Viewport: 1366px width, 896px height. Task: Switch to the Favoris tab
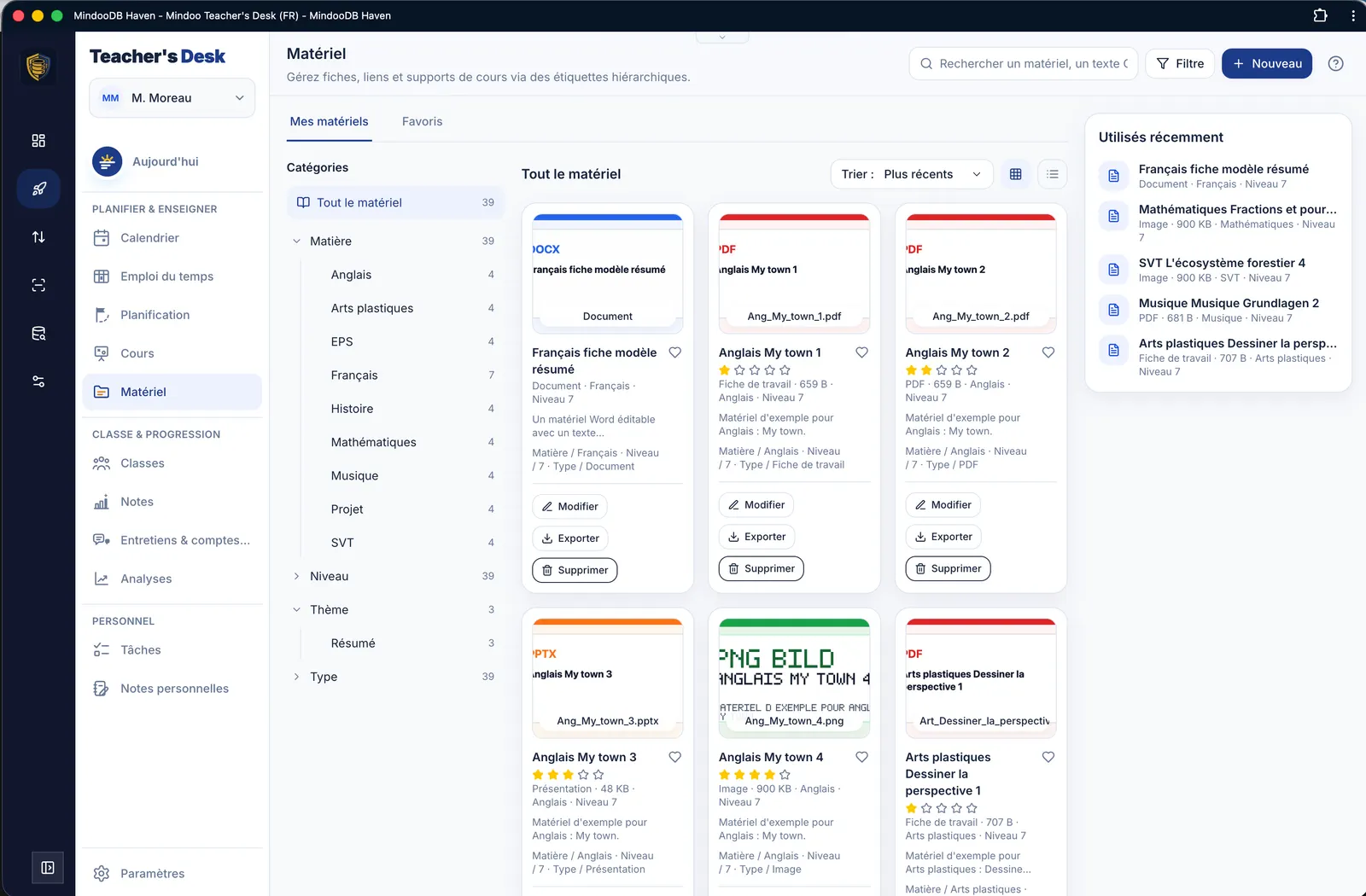coord(422,122)
